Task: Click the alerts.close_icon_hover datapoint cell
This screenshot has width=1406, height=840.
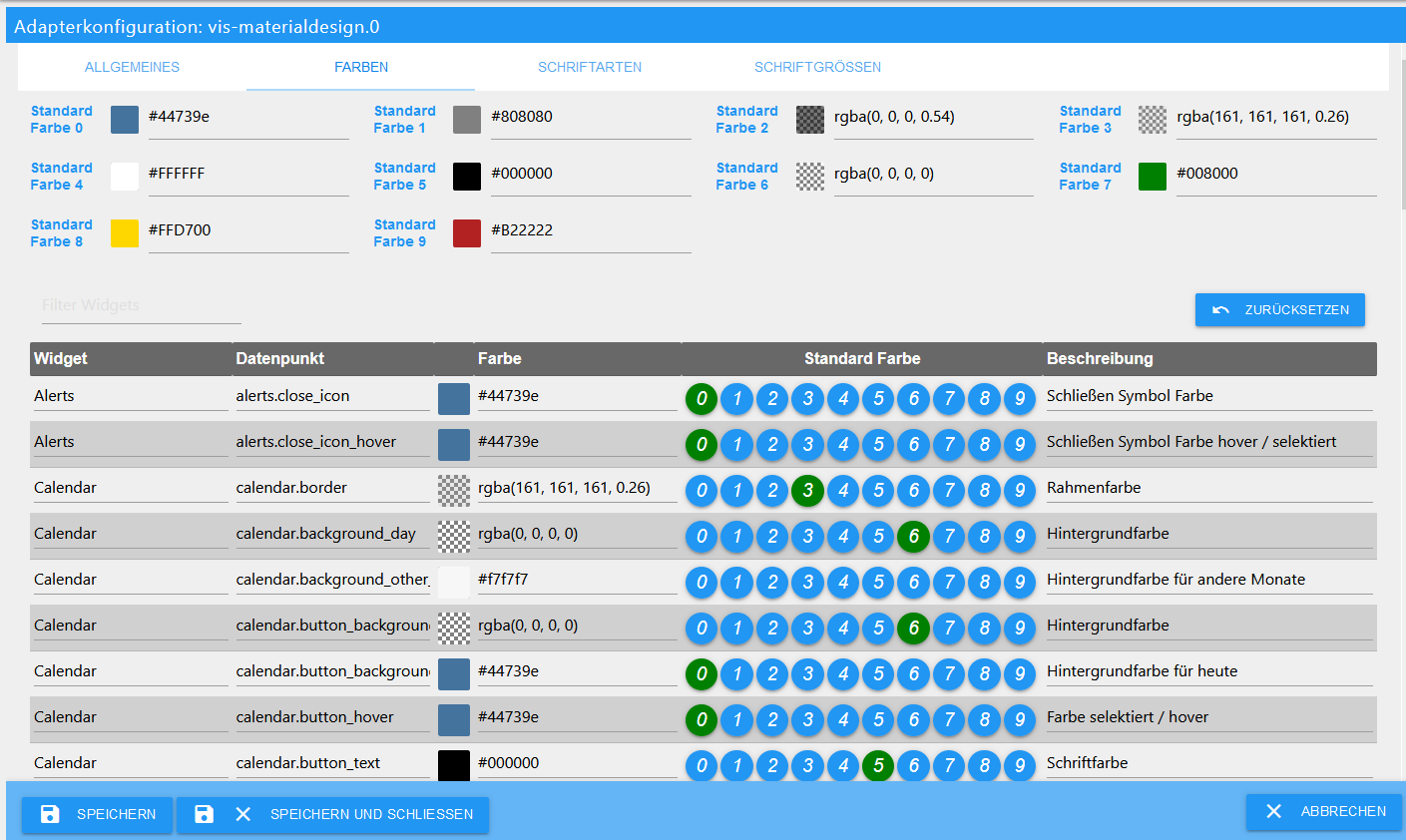Action: point(332,443)
